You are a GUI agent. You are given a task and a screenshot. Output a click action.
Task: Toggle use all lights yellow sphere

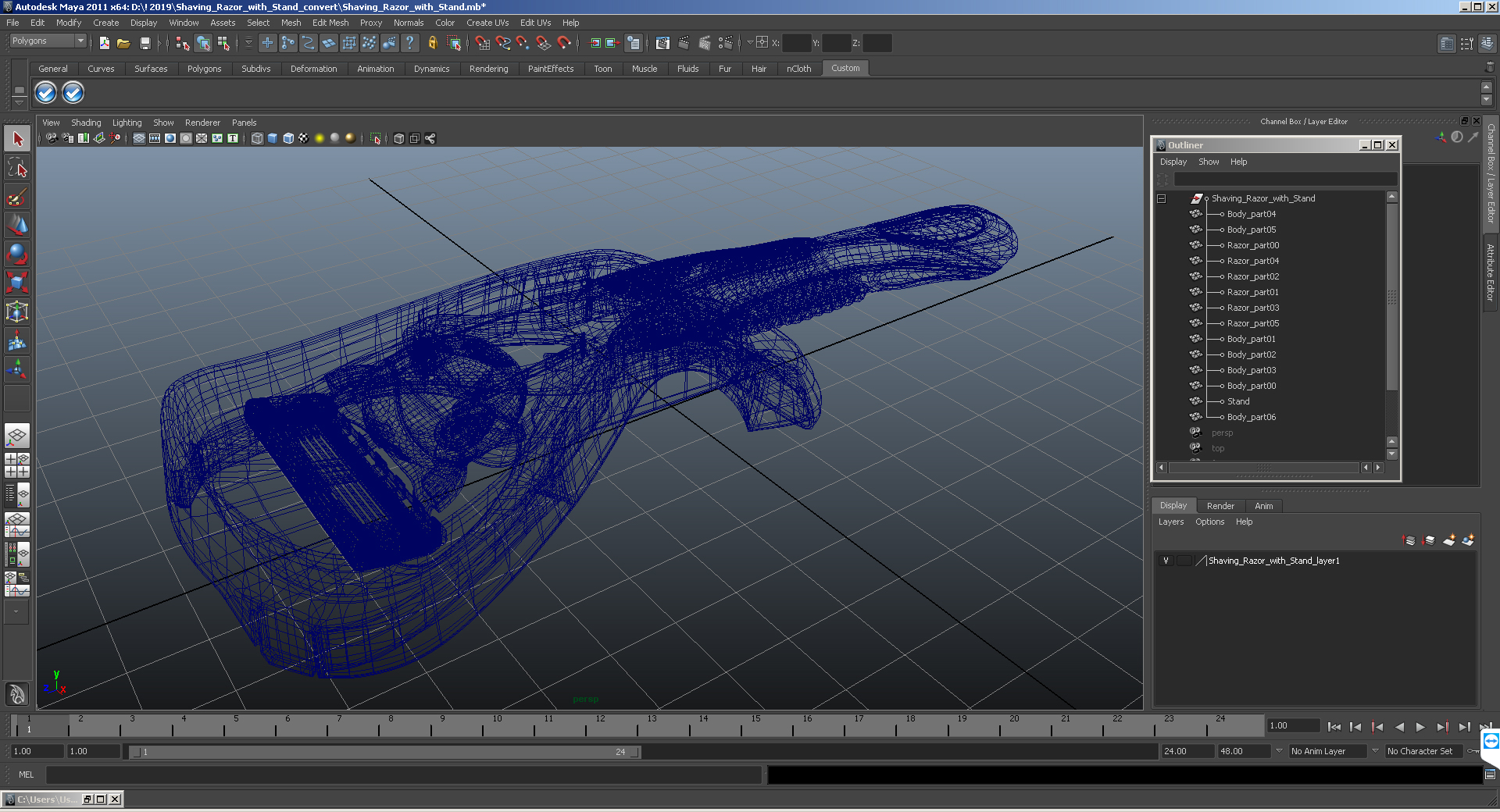tap(320, 138)
